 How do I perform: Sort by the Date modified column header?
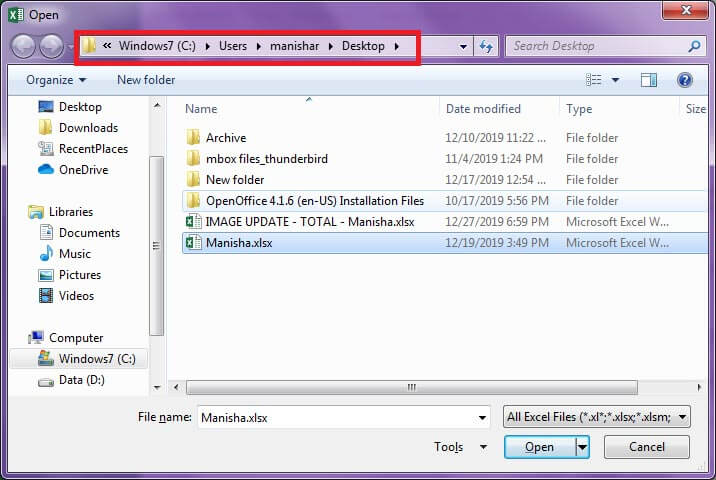coord(483,109)
